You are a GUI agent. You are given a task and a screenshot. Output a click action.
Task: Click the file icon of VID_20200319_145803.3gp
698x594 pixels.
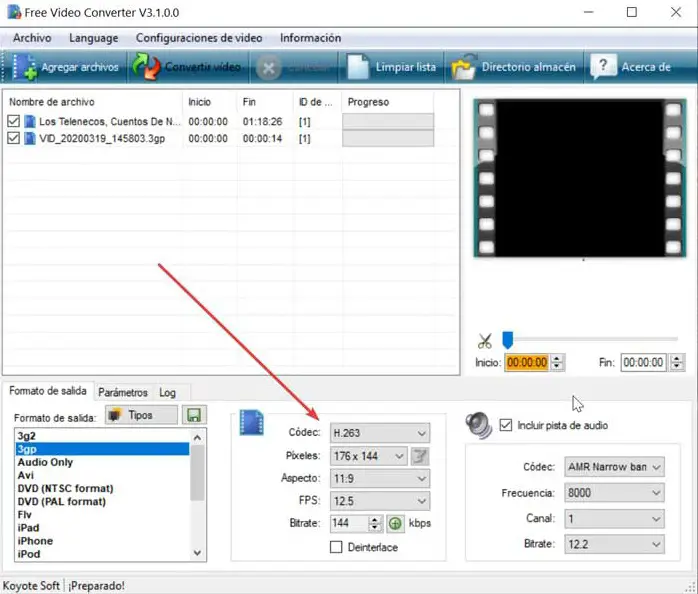pos(30,138)
